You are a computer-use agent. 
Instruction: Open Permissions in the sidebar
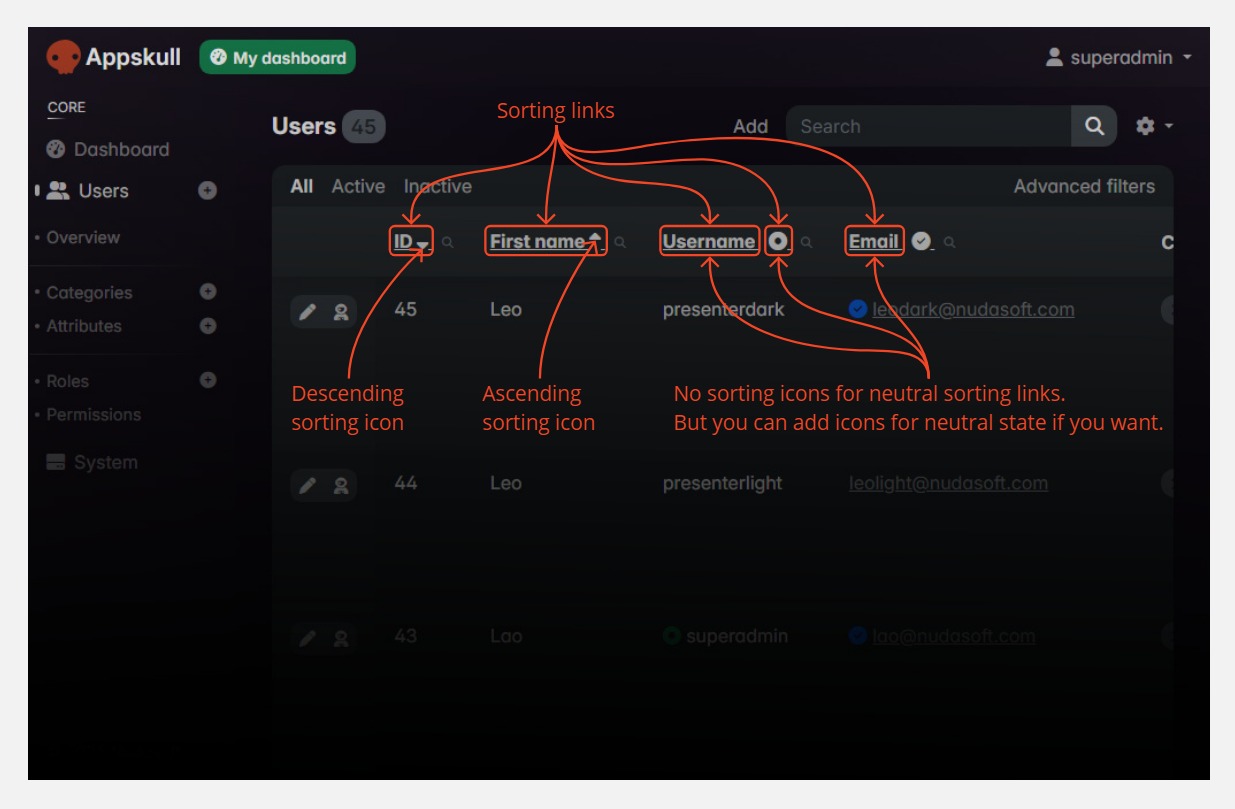(93, 414)
